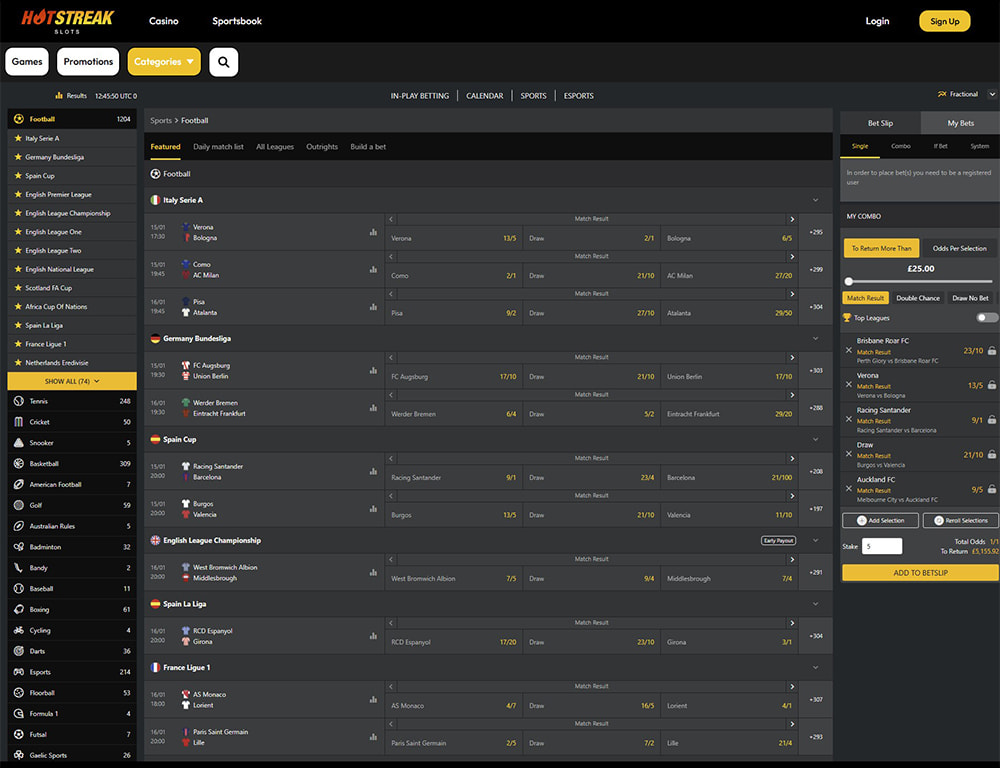This screenshot has height=768, width=1000.
Task: Remove Brisbane Roar FC selection with X
Action: point(849,350)
